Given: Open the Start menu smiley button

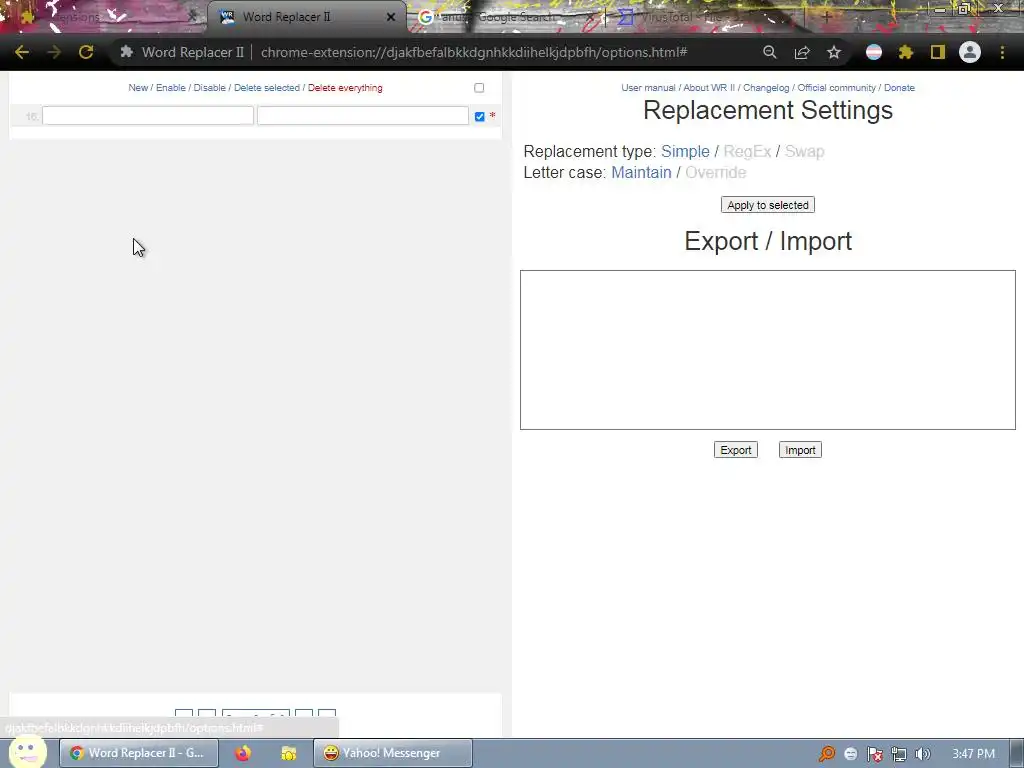Looking at the screenshot, I should click(x=26, y=751).
